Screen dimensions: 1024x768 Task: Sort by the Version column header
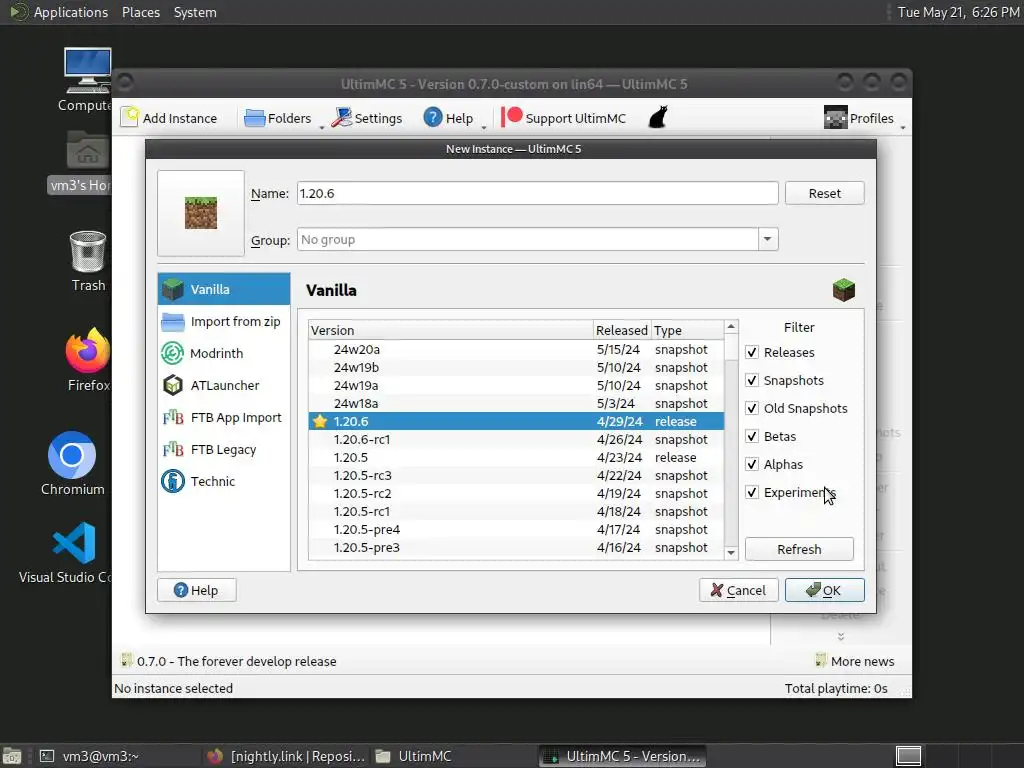click(451, 330)
